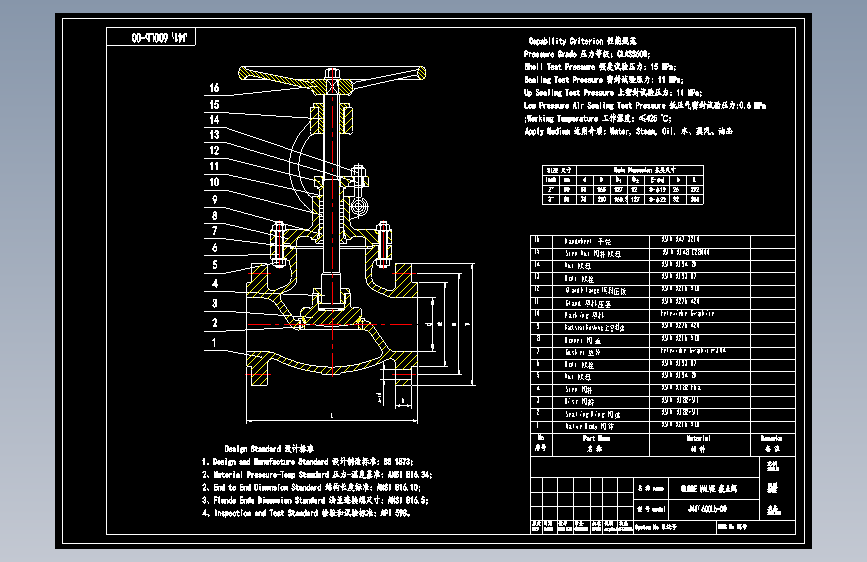The width and height of the screenshot is (867, 562).
Task: Click the 'Remarks' column header
Action: point(772,444)
